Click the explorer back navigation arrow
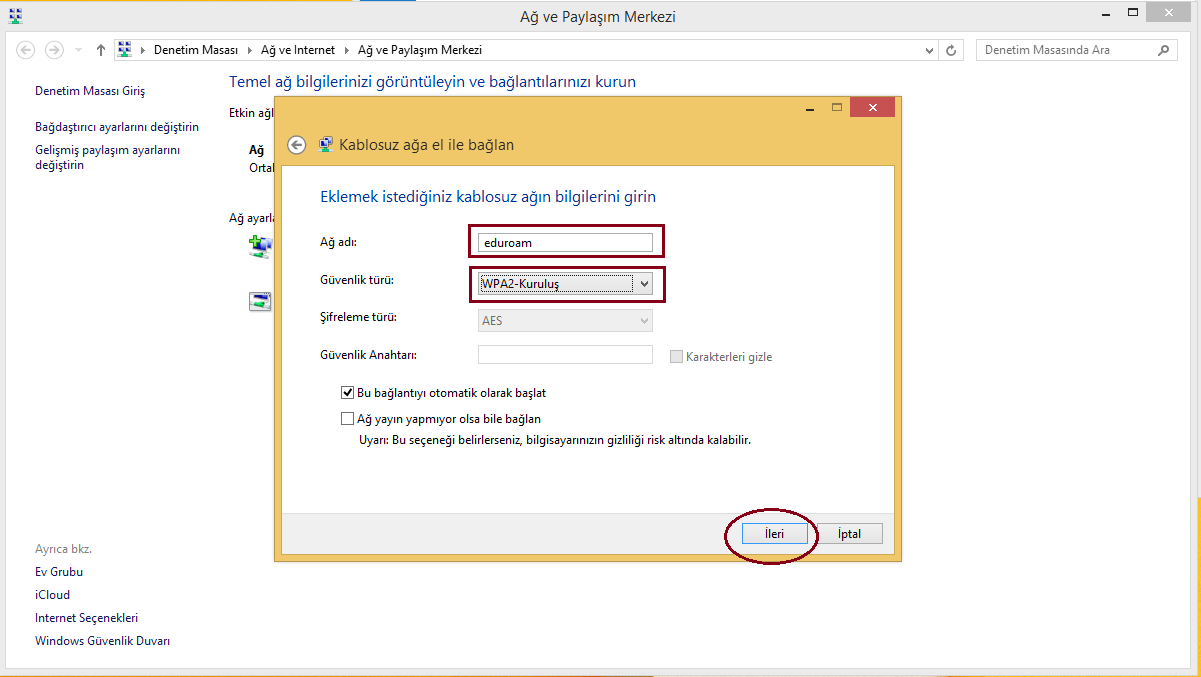 (x=26, y=50)
